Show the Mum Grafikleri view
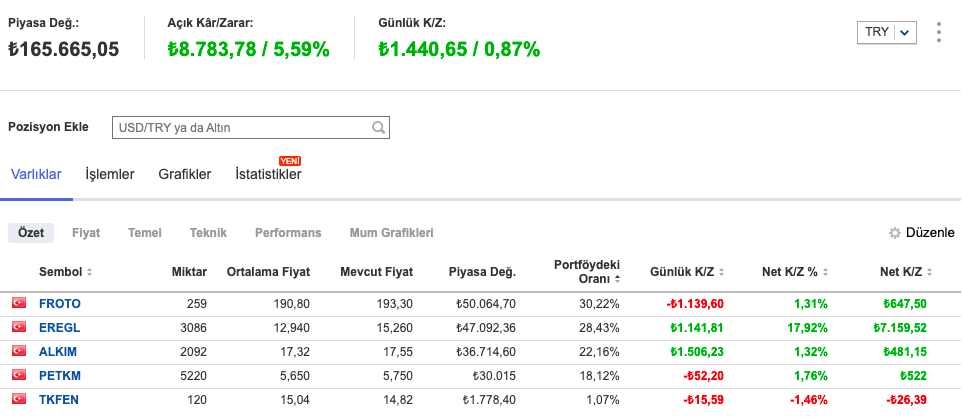Image resolution: width=962 pixels, height=419 pixels. 391,233
